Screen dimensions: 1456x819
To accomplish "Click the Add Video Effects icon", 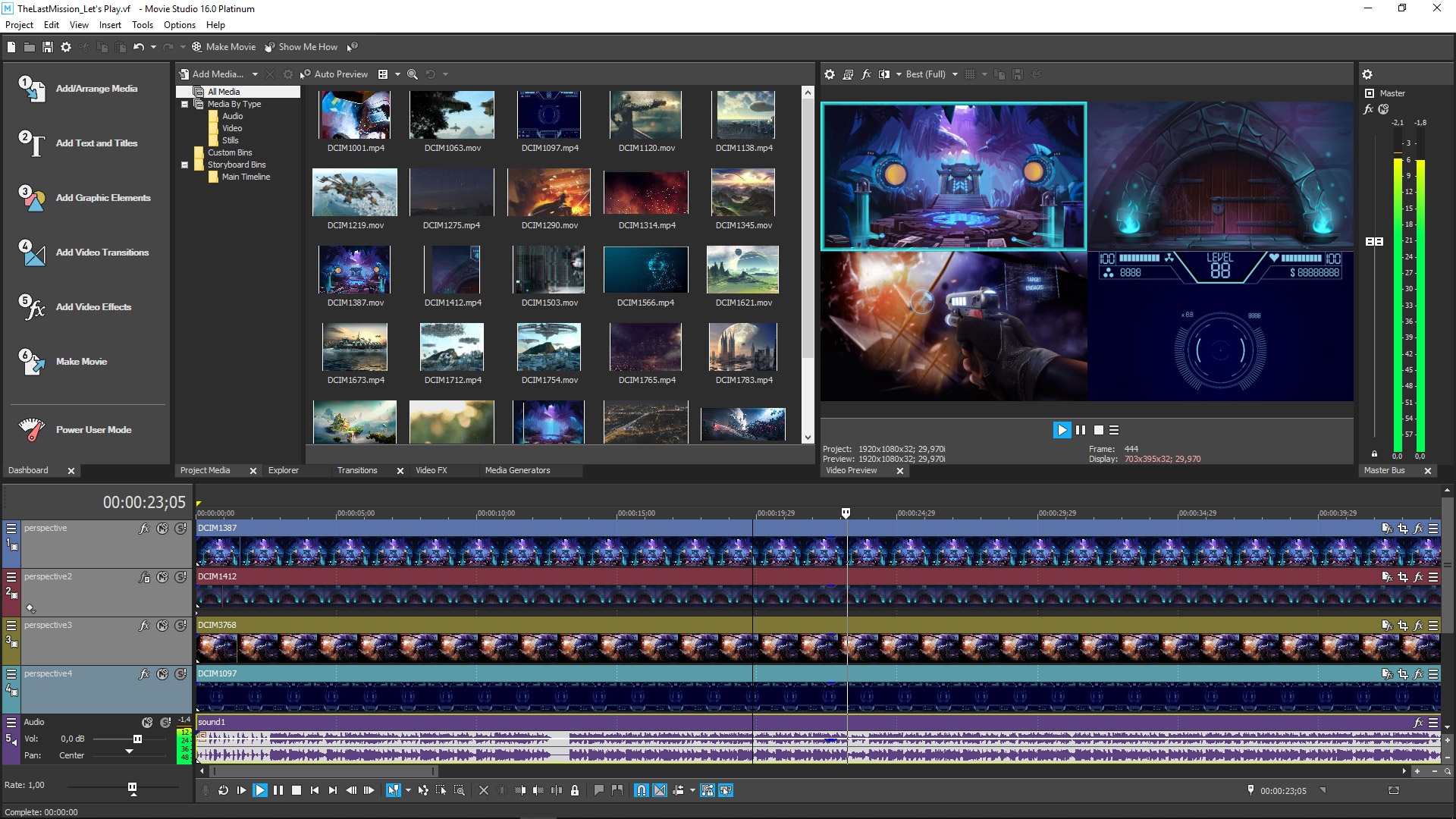I will pos(32,307).
